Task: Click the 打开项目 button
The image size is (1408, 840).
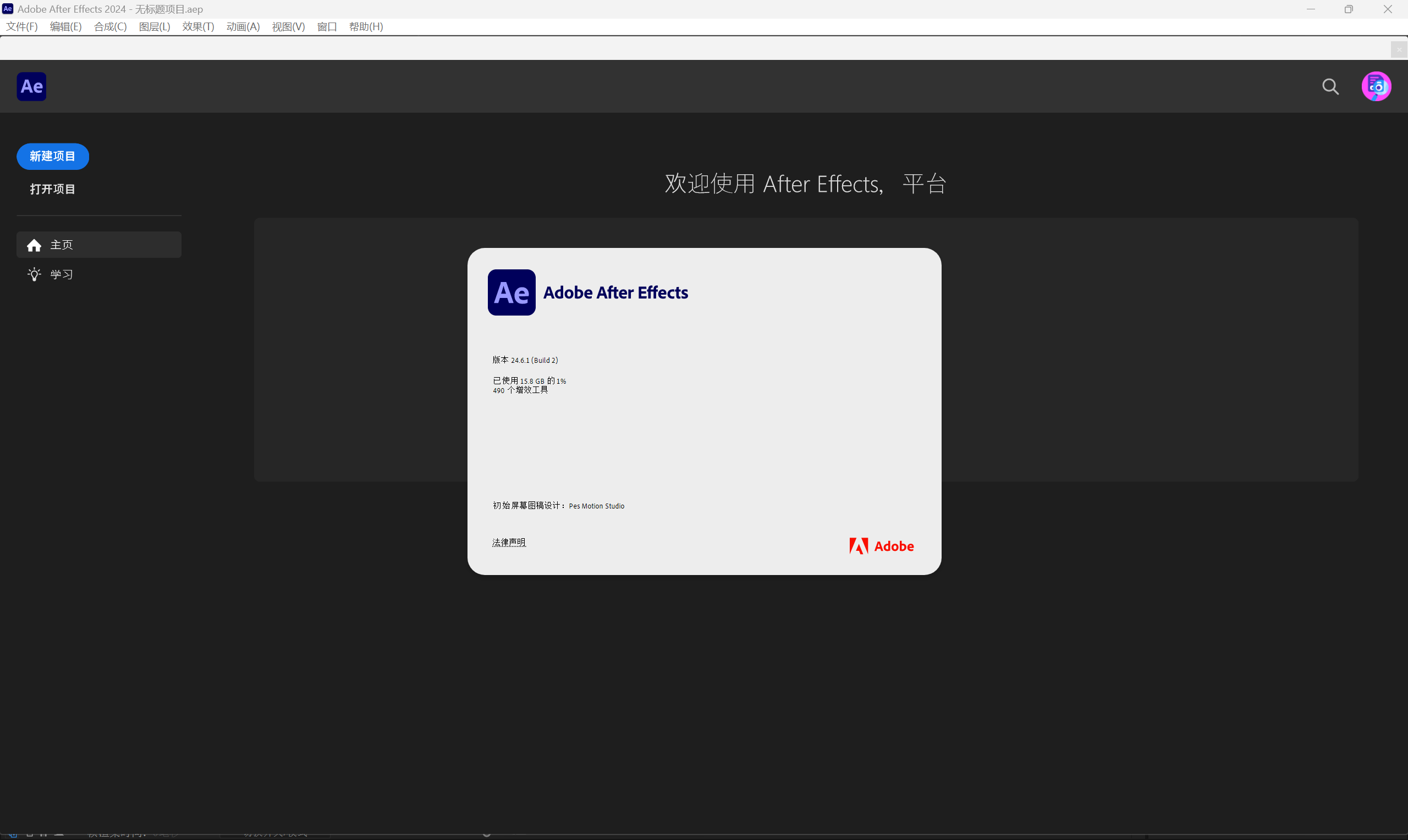Action: [53, 189]
